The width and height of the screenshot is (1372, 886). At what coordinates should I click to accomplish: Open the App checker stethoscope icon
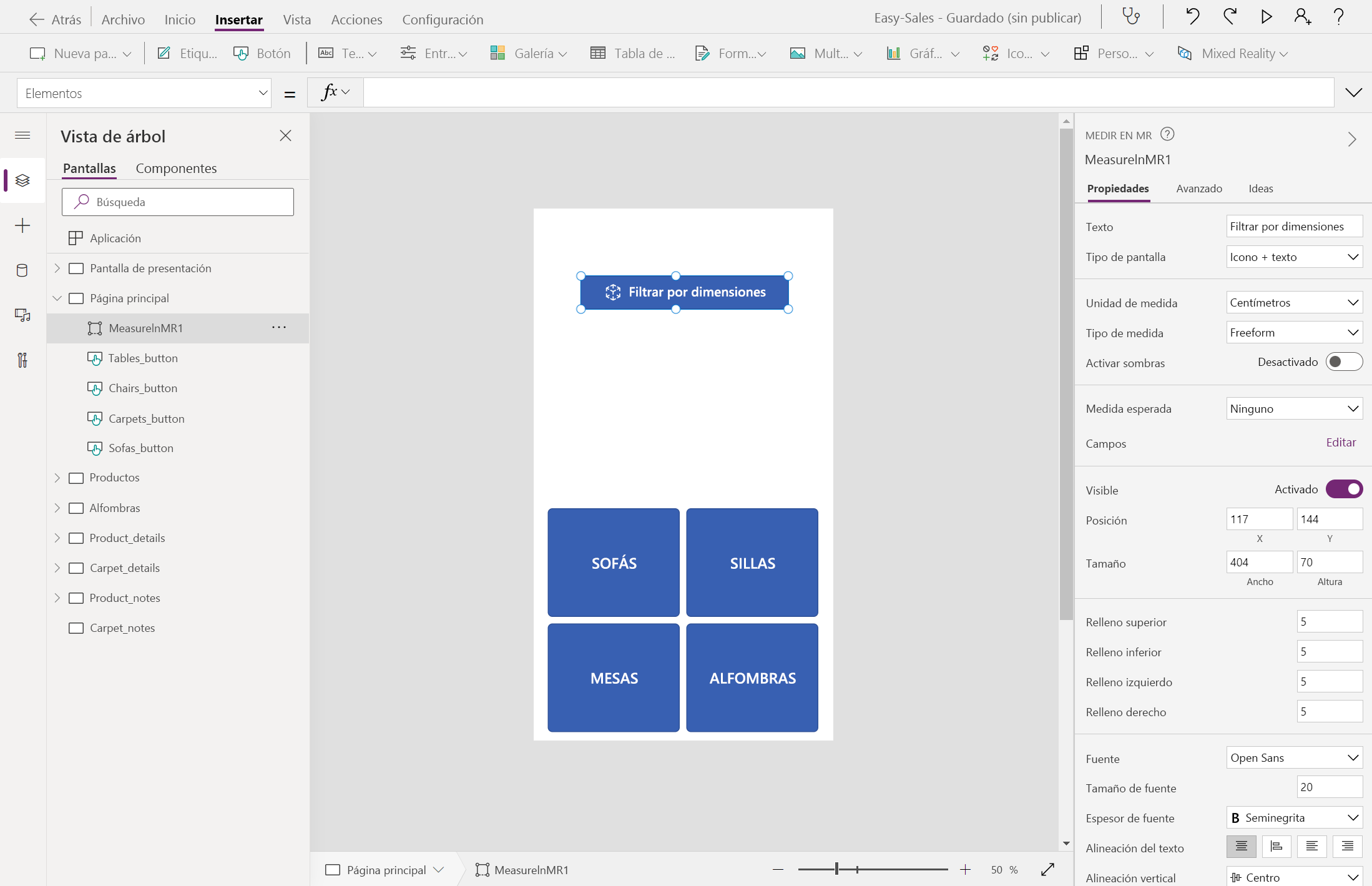point(1131,17)
